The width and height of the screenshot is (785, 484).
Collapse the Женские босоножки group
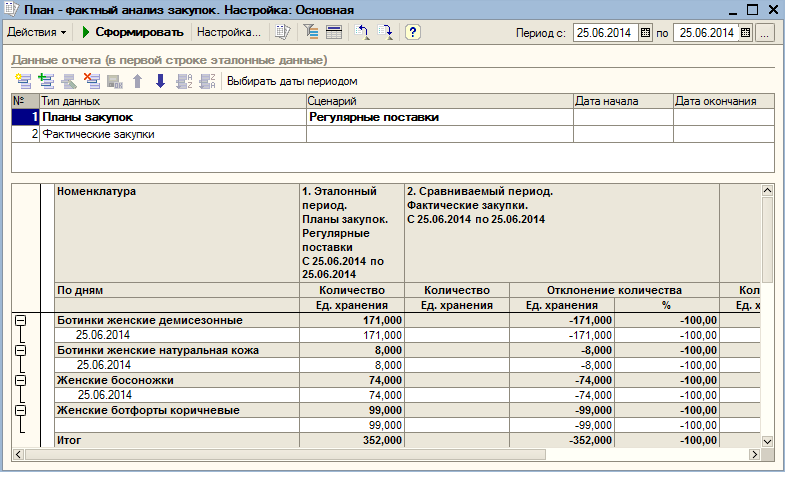pyautogui.click(x=21, y=380)
